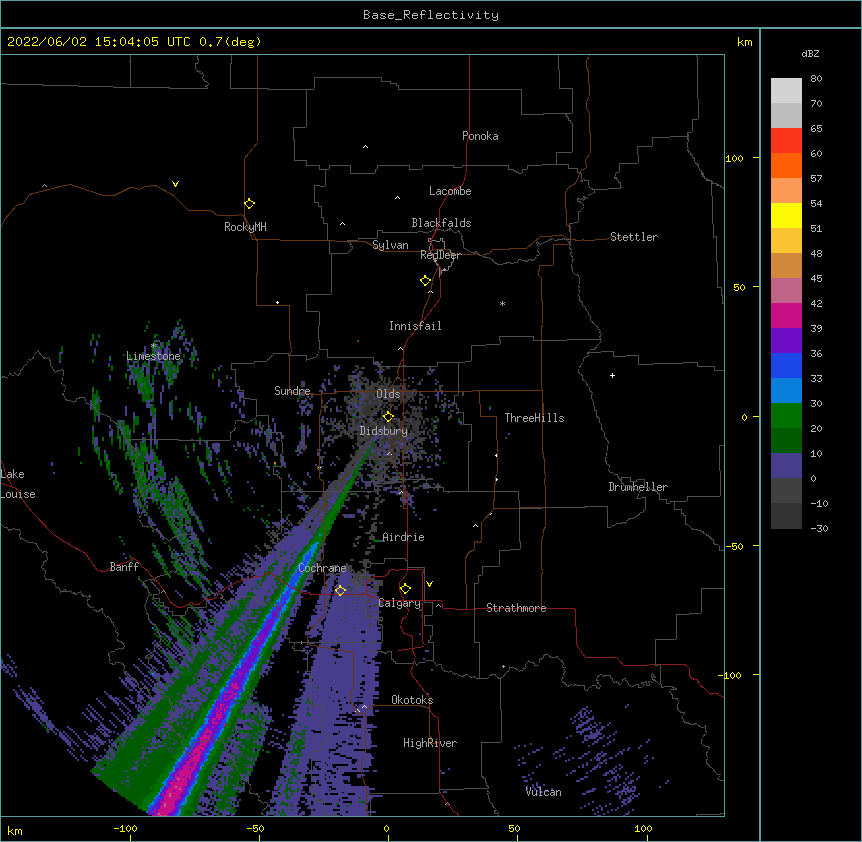Select the Calgary city label
The height and width of the screenshot is (842, 862).
400,603
